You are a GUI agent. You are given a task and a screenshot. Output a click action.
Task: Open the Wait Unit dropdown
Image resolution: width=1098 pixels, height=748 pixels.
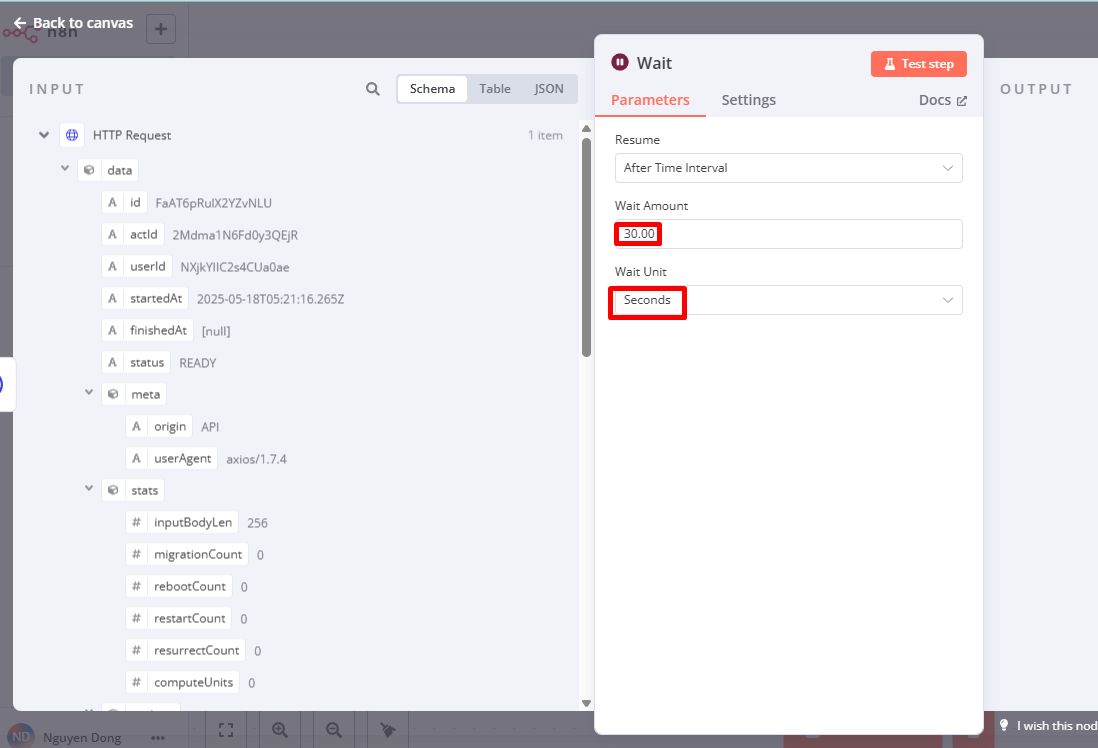[788, 300]
